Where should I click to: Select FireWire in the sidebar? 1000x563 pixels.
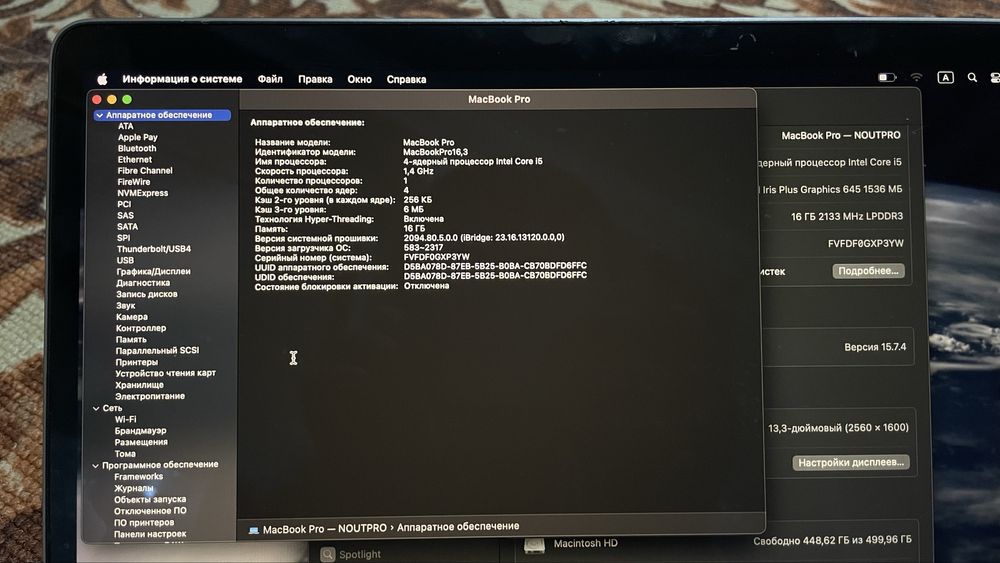pos(134,182)
